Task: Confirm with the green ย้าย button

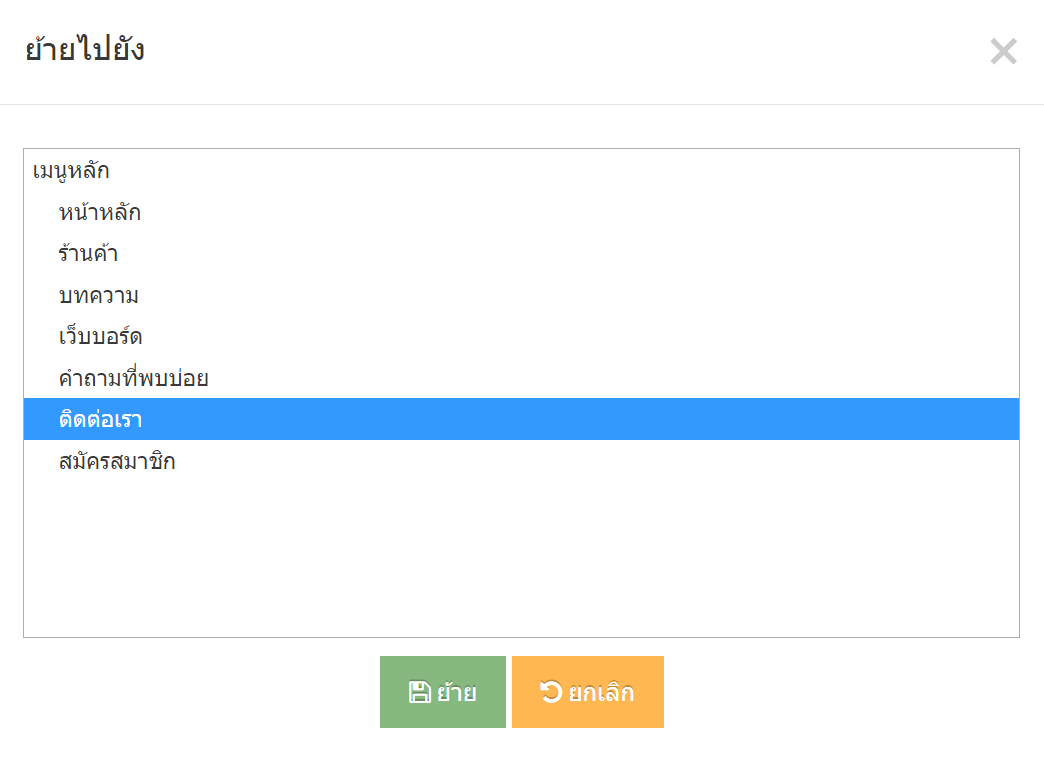Action: pyautogui.click(x=443, y=692)
